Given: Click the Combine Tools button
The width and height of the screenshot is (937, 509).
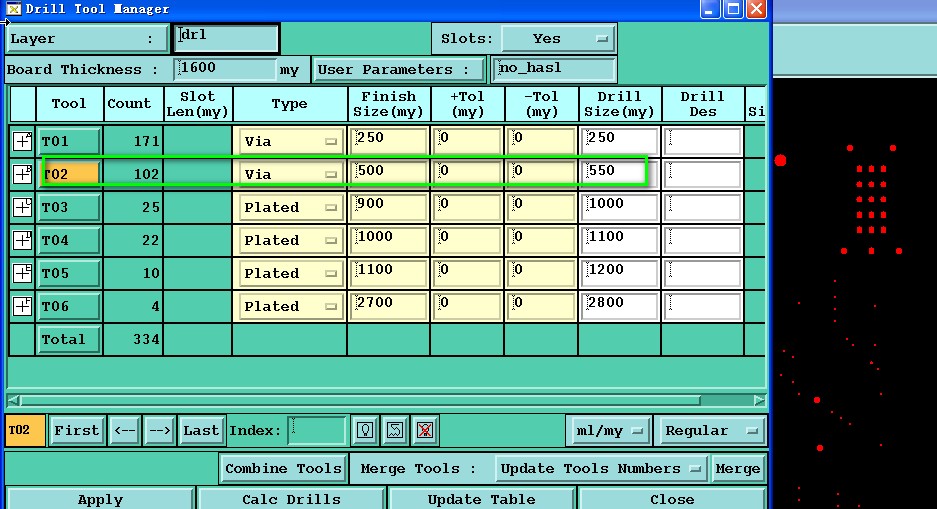Looking at the screenshot, I should coord(283,469).
